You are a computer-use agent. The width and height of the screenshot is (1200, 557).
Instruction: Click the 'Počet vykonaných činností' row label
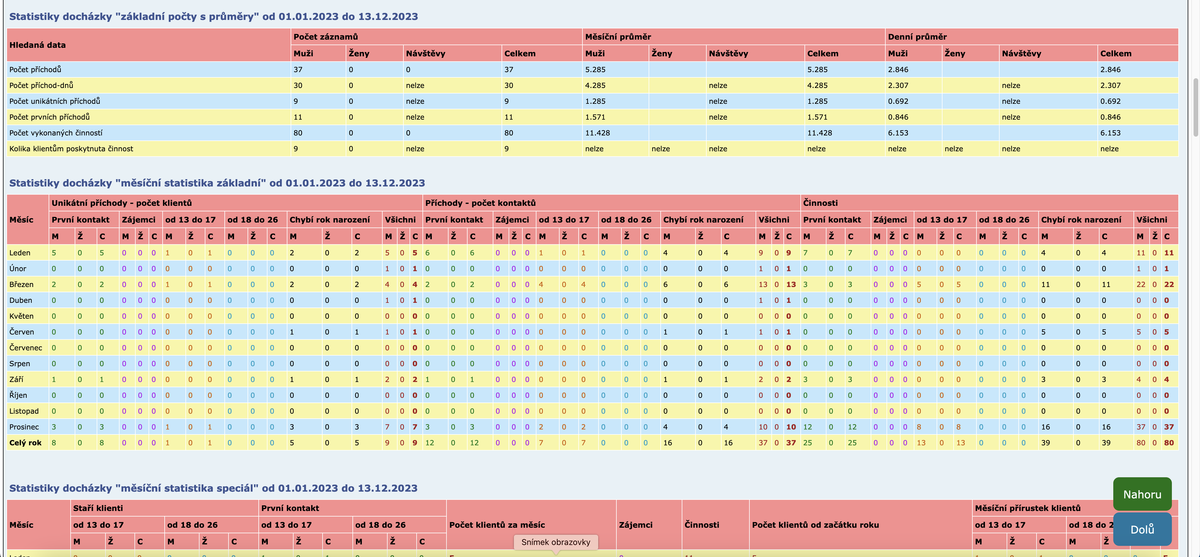coord(58,133)
